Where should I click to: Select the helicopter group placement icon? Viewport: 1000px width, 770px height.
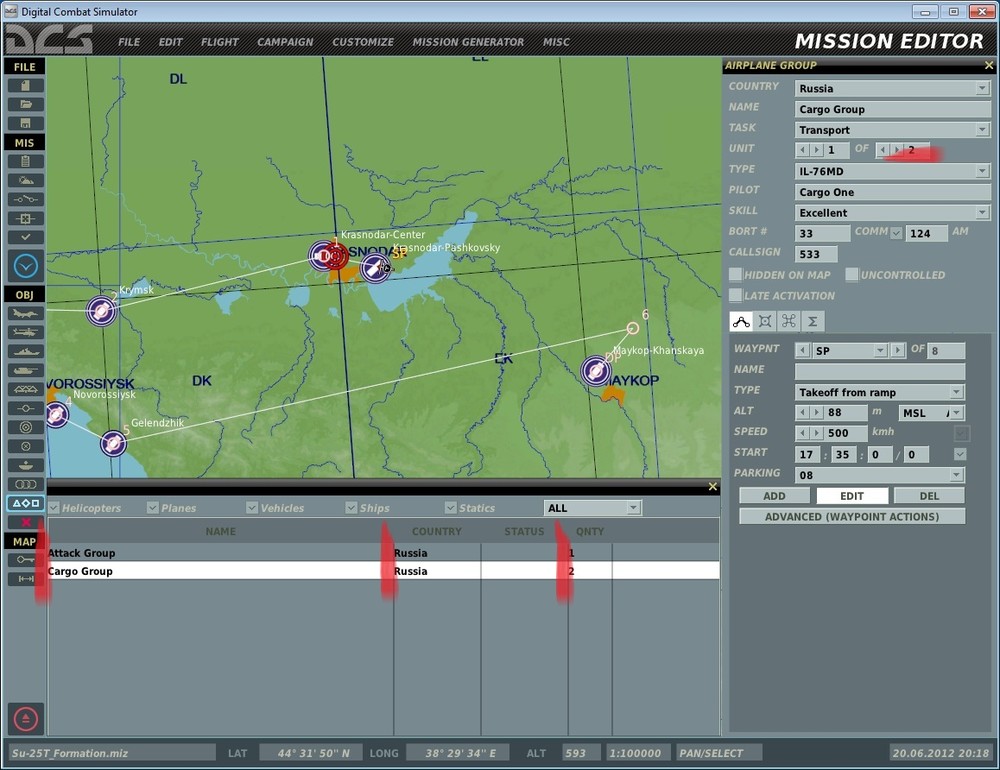tap(25, 332)
